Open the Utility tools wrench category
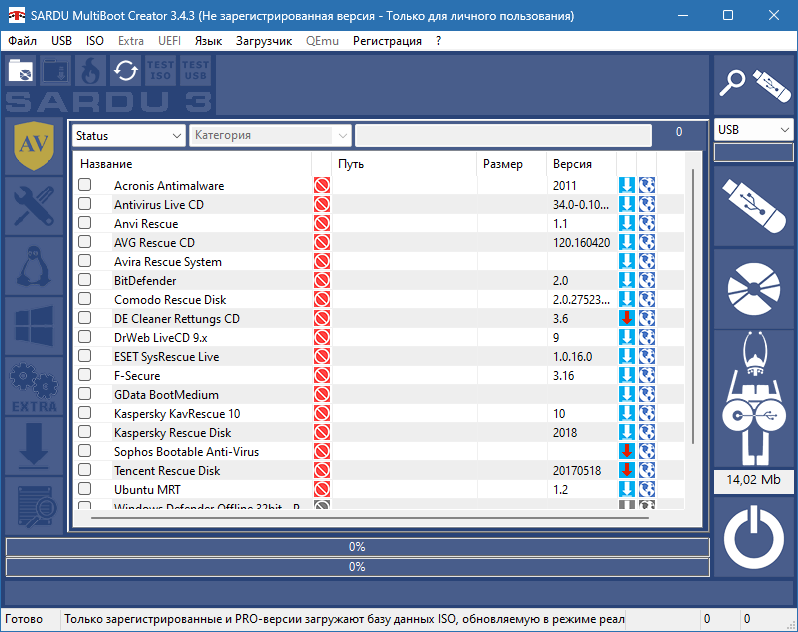The height and width of the screenshot is (632, 798). coord(34,206)
